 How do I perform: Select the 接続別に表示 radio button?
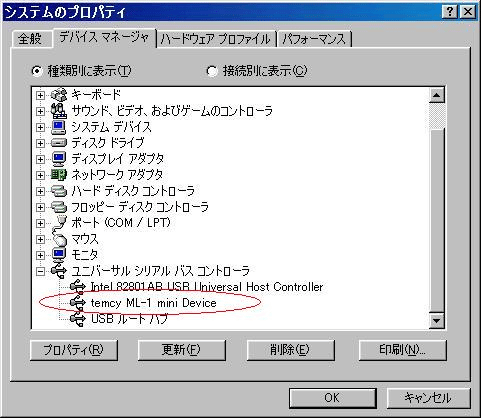212,71
